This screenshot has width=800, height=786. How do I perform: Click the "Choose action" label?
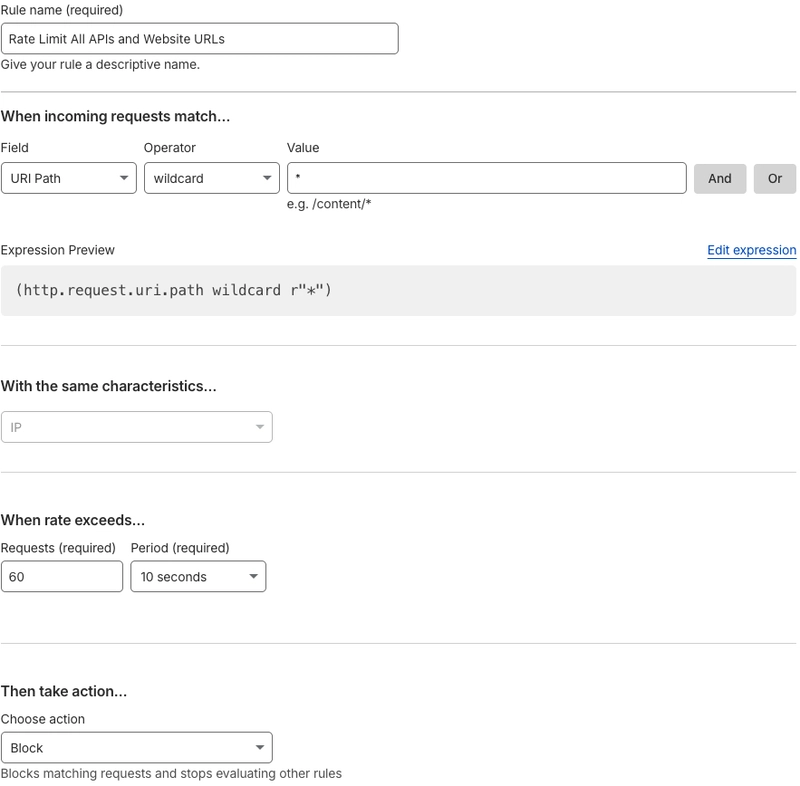(x=43, y=719)
